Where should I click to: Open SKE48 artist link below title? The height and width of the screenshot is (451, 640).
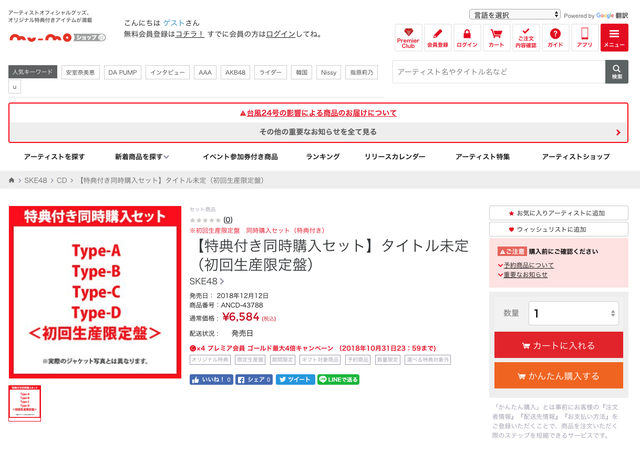207,281
